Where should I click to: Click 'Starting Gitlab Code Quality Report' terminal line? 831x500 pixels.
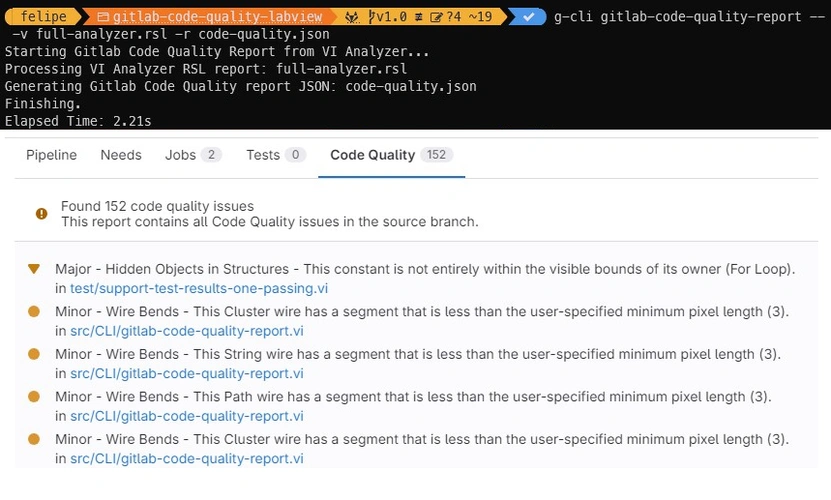[217, 51]
